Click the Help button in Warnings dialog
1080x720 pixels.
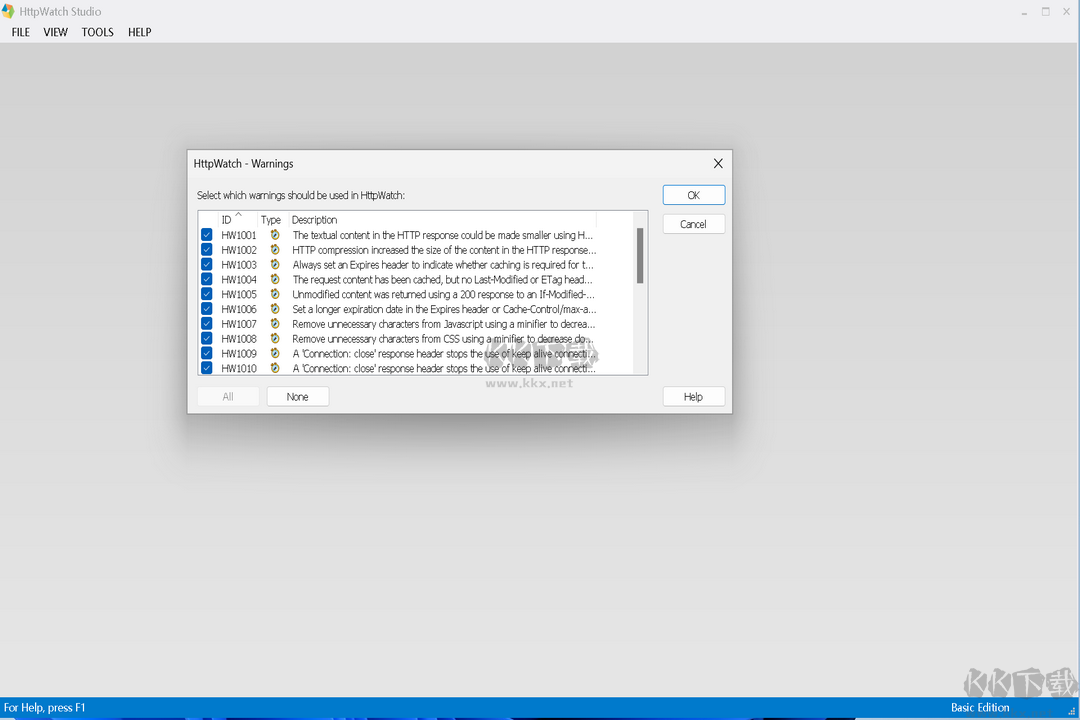pyautogui.click(x=694, y=397)
